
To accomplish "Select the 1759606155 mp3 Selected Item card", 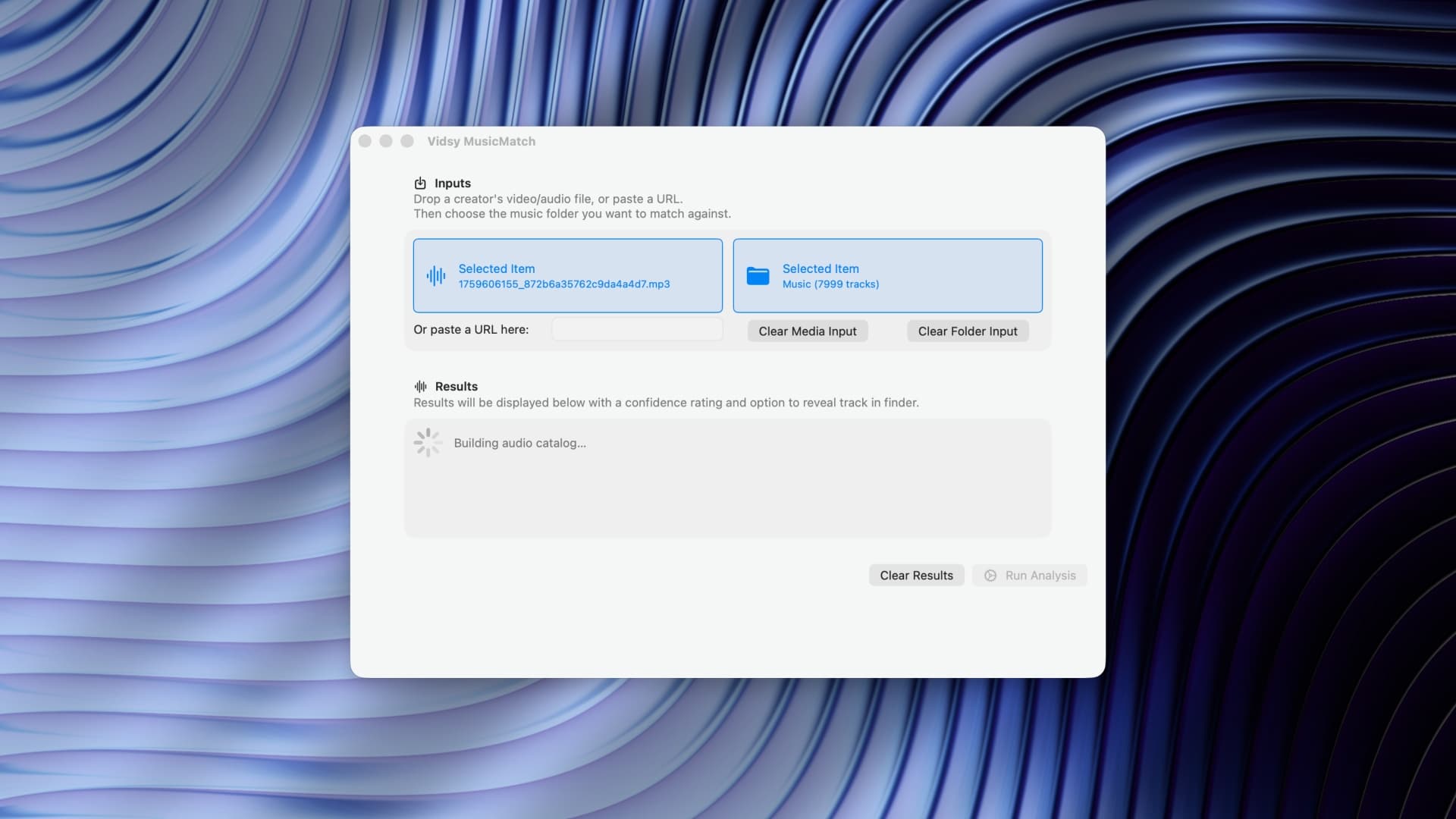I will coord(567,275).
